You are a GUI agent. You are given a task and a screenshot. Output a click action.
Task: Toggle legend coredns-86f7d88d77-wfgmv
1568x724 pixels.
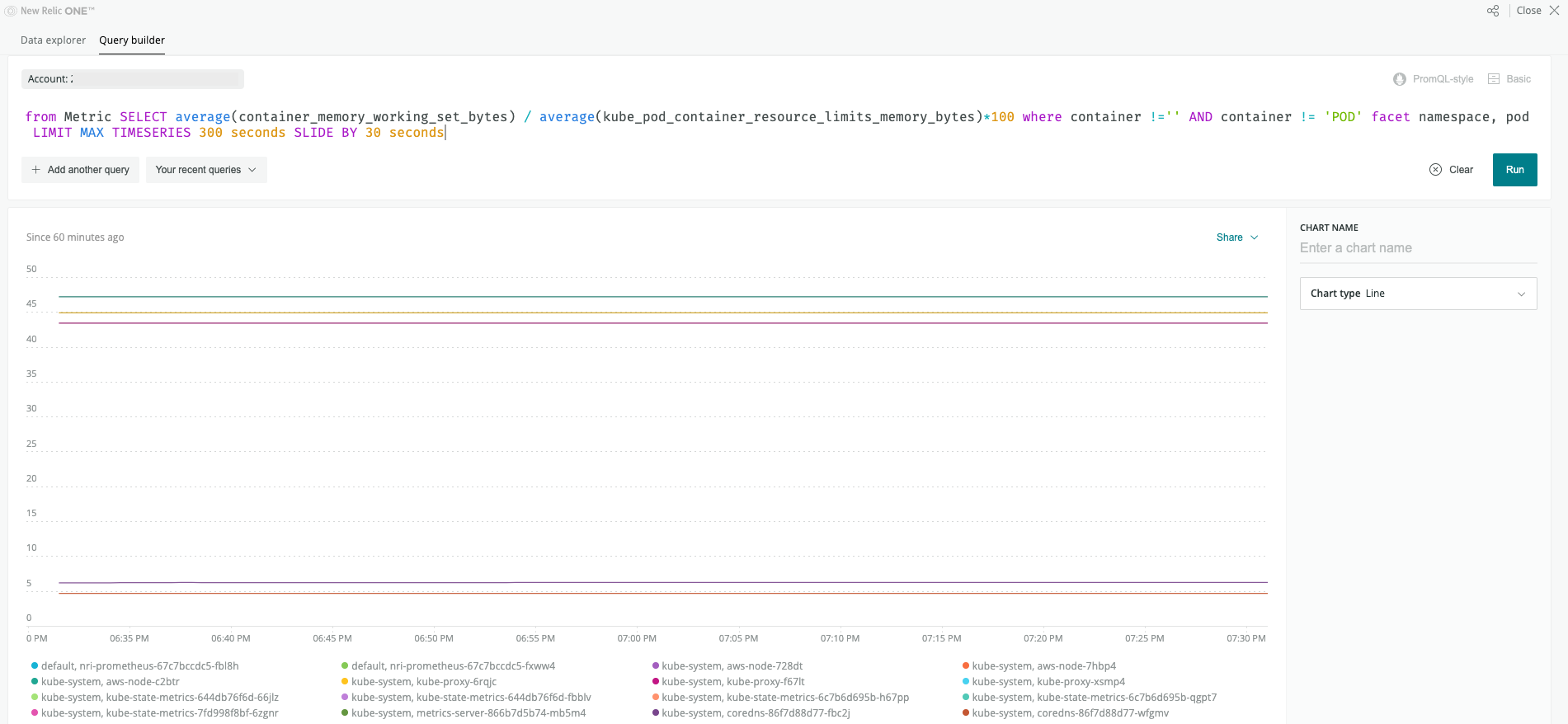(x=1065, y=713)
